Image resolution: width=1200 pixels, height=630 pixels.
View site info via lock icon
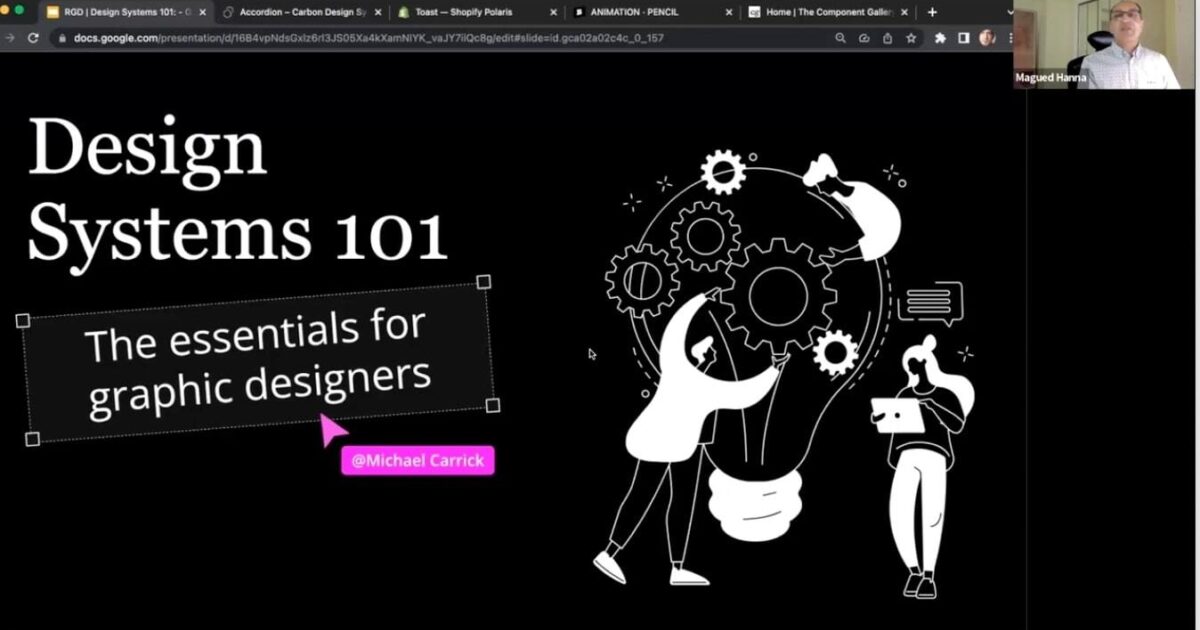click(x=62, y=38)
